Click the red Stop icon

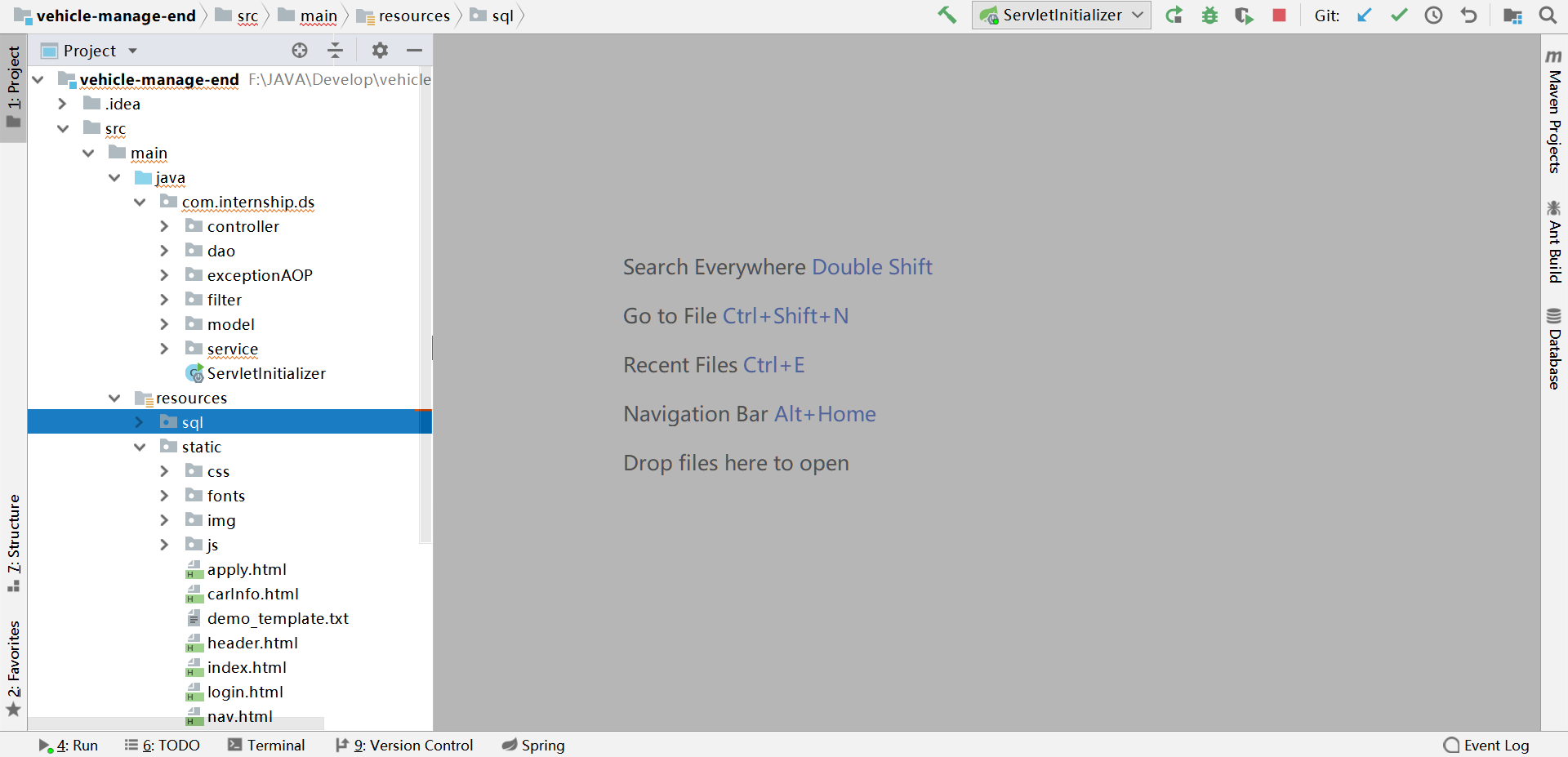click(1280, 15)
